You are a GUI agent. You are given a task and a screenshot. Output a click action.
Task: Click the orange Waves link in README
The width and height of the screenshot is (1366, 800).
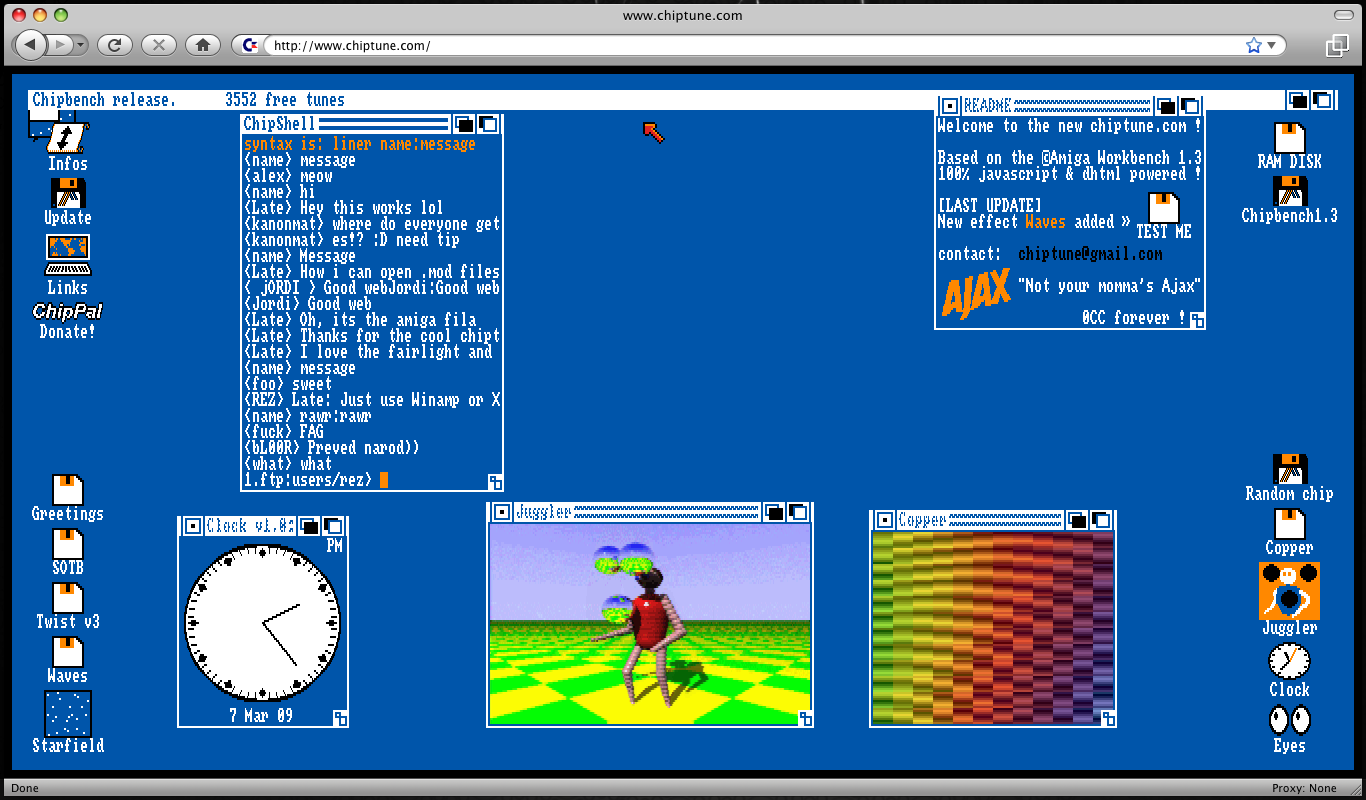pos(1045,222)
